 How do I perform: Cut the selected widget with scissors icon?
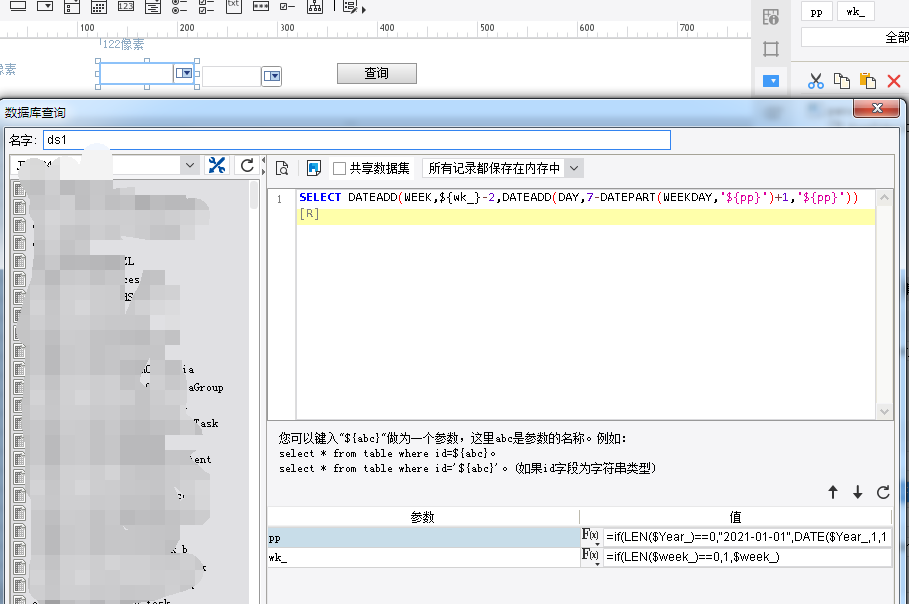click(x=816, y=81)
